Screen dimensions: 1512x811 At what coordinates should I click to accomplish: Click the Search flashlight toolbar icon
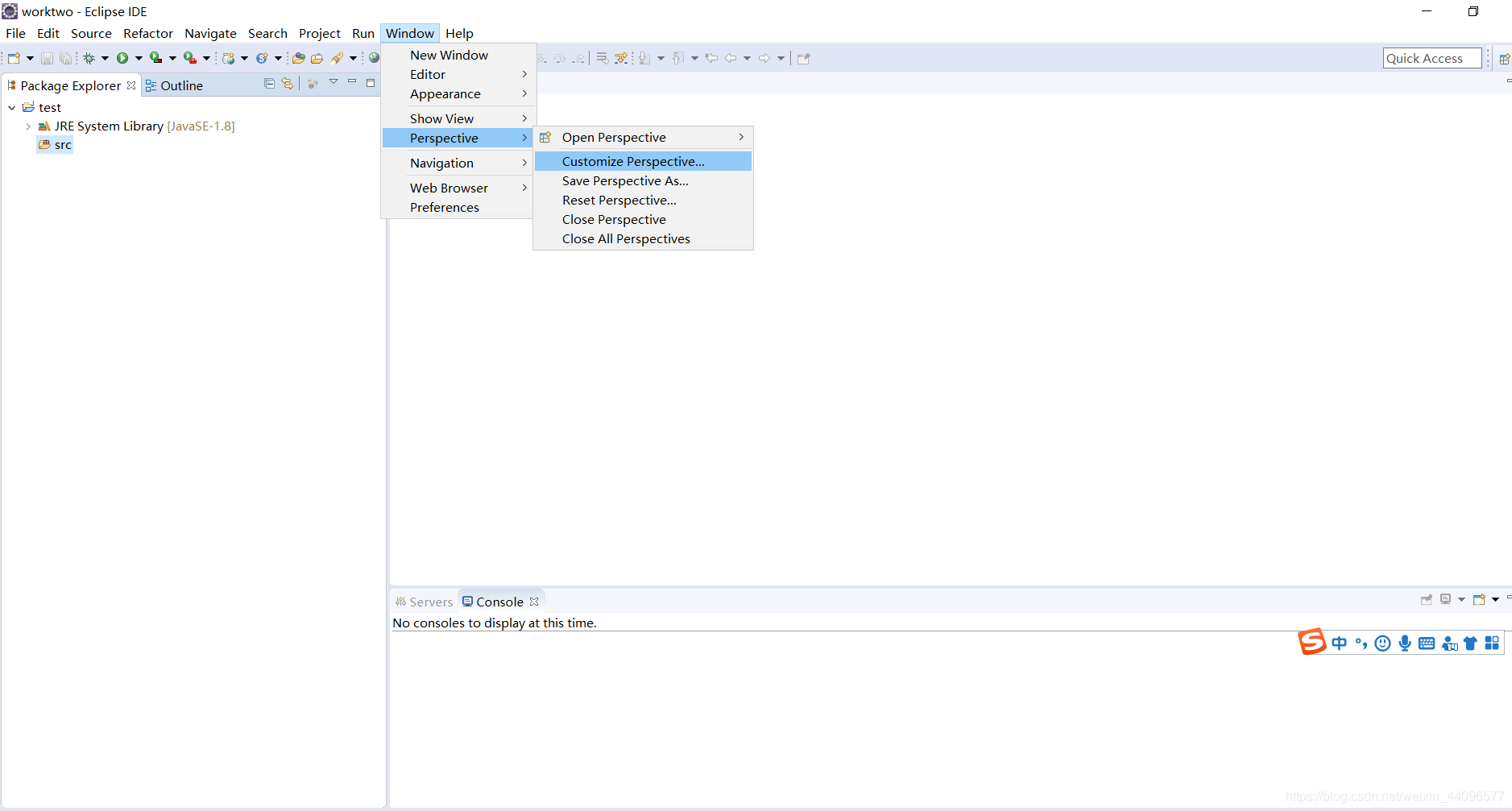(x=337, y=58)
